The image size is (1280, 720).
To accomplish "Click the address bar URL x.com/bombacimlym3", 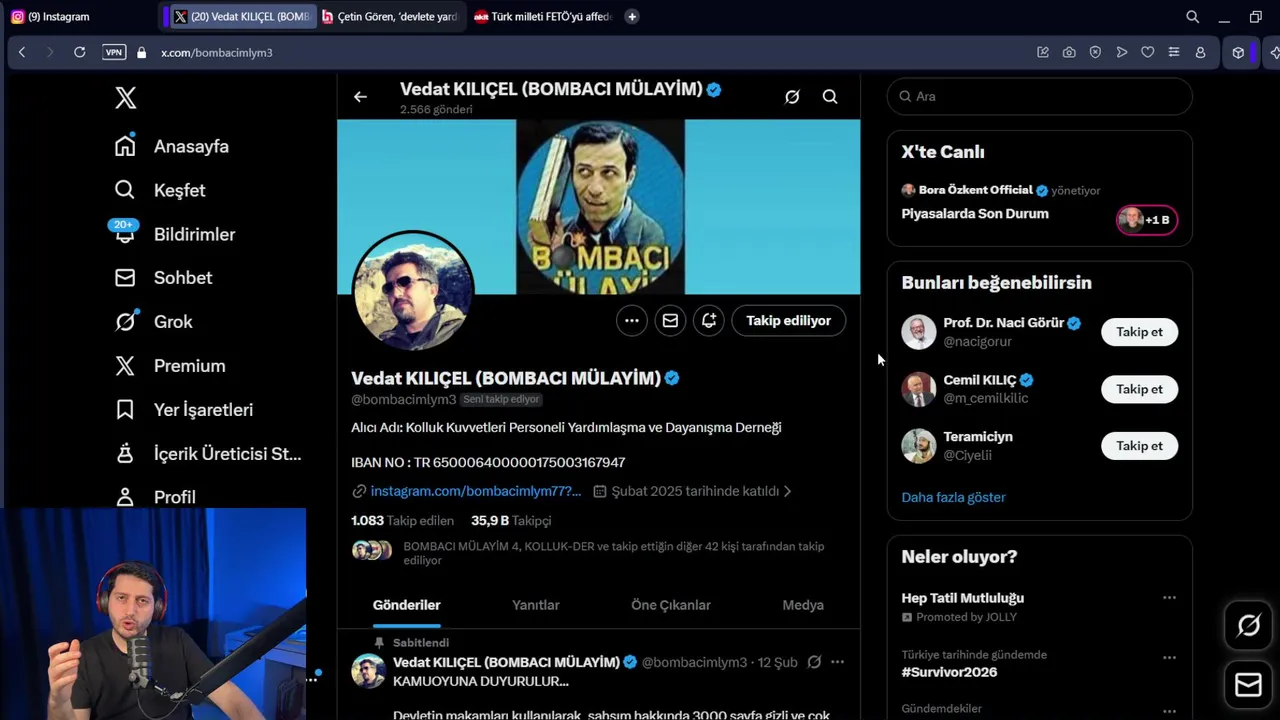I will click(216, 52).
